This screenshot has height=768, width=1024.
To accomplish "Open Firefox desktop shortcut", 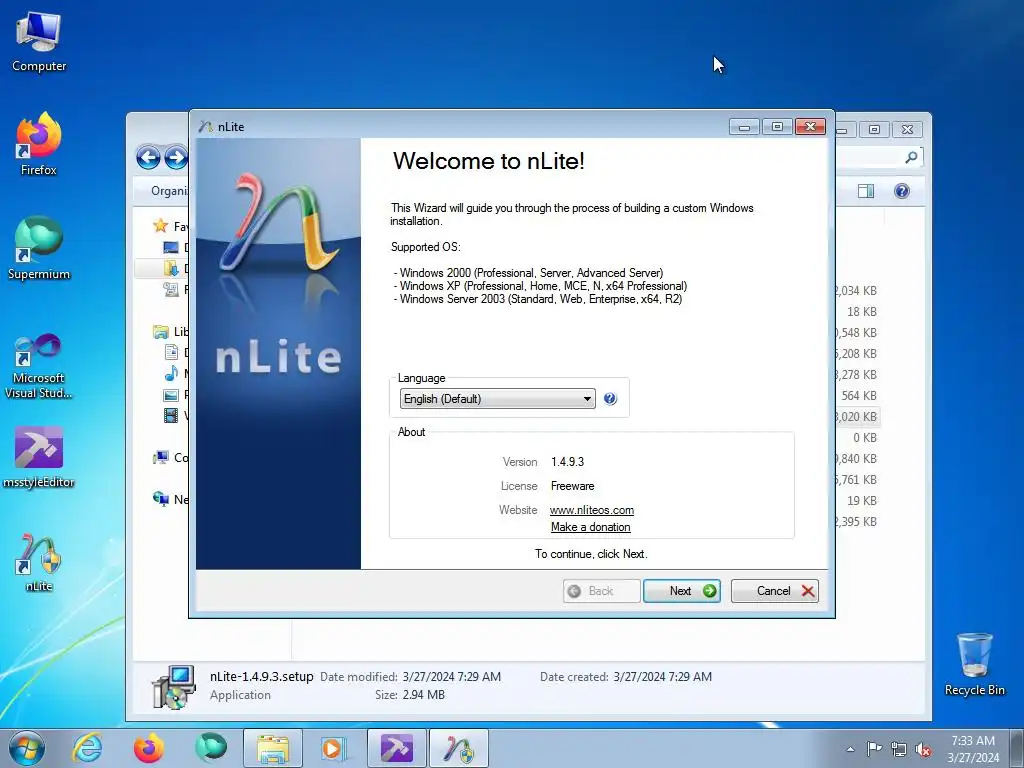I will 39,144.
